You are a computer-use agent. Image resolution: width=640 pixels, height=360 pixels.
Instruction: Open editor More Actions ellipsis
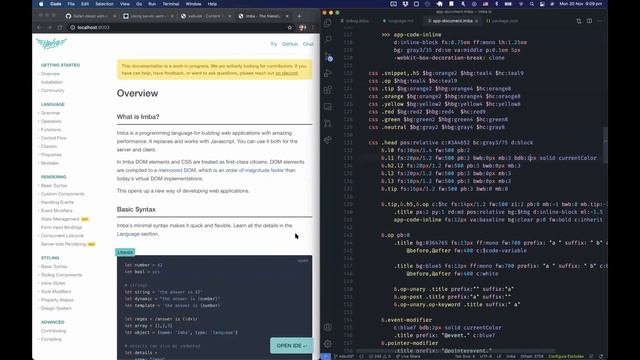point(600,21)
